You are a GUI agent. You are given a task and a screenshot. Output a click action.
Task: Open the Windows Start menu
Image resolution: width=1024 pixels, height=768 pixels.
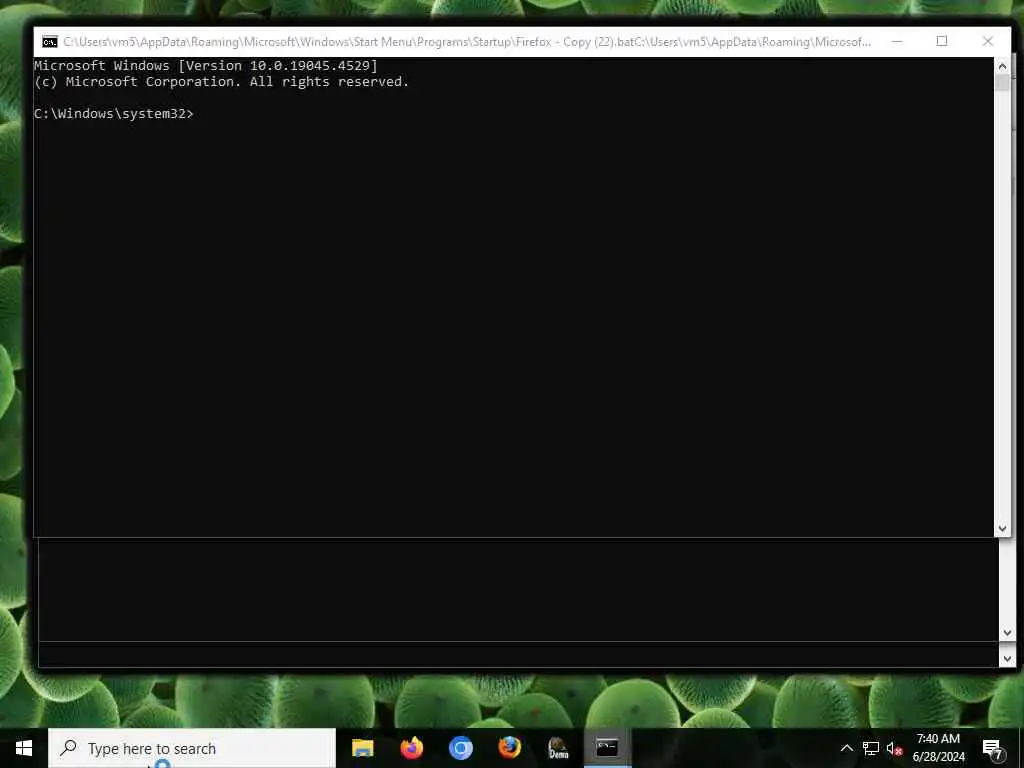point(24,748)
